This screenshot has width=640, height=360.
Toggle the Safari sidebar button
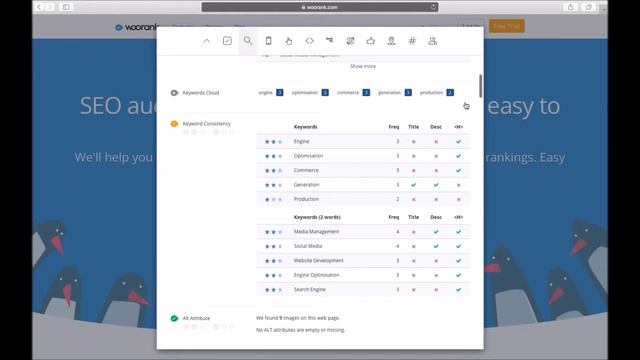click(x=66, y=7)
